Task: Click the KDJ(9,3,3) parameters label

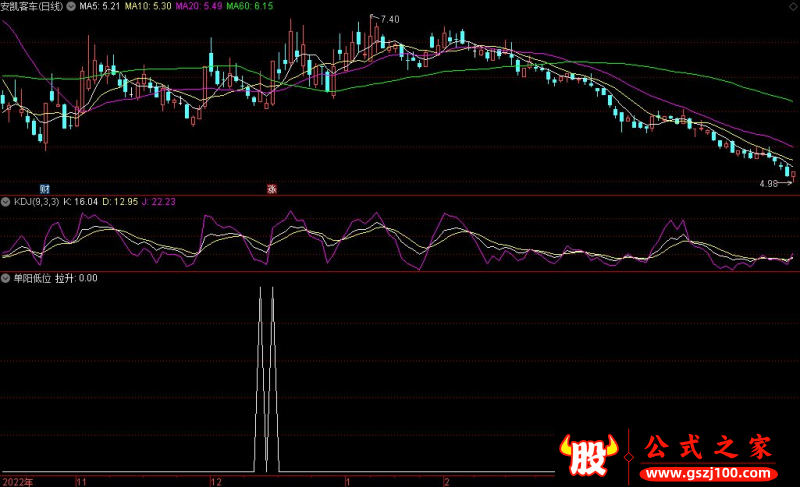Action: pyautogui.click(x=36, y=202)
